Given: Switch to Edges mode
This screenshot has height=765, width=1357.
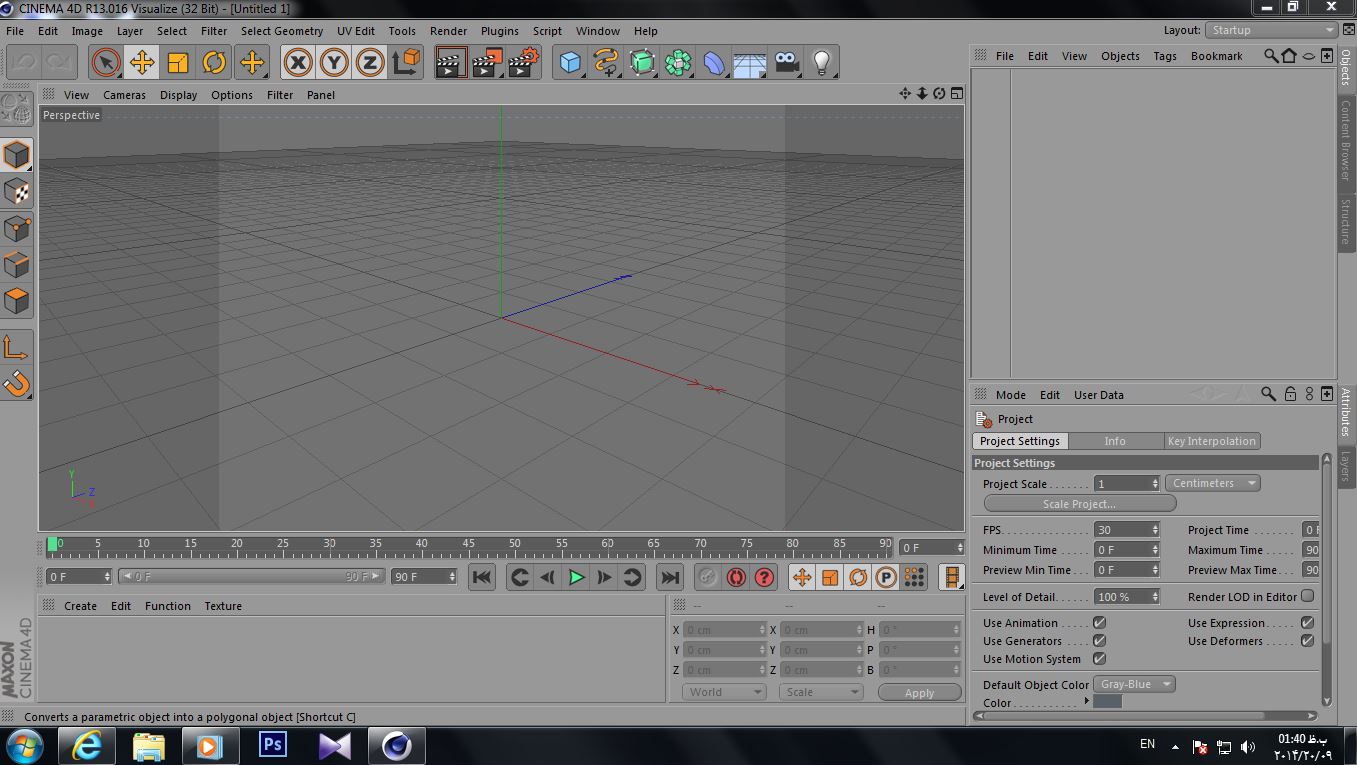Looking at the screenshot, I should tap(16, 264).
